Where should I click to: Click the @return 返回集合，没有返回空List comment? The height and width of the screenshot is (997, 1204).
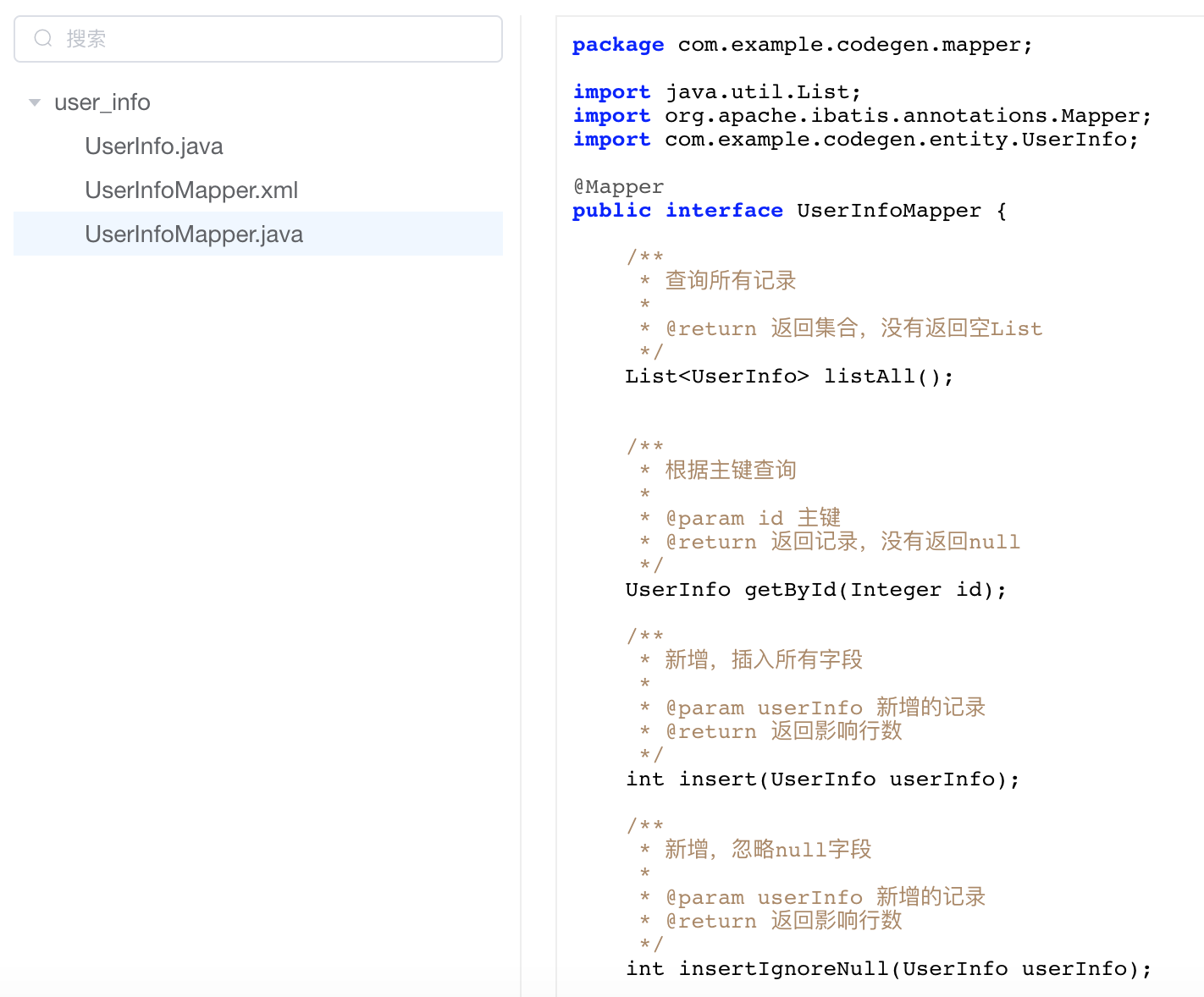854,328
